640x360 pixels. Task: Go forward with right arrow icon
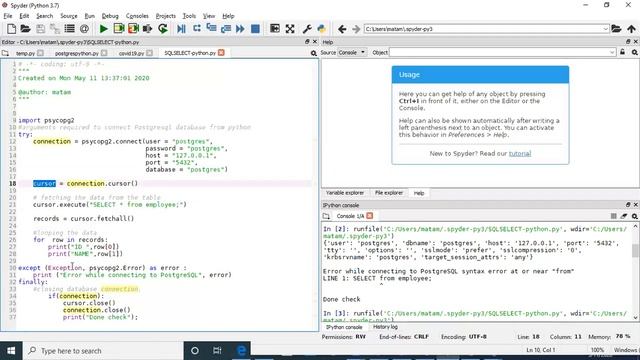pos(356,29)
